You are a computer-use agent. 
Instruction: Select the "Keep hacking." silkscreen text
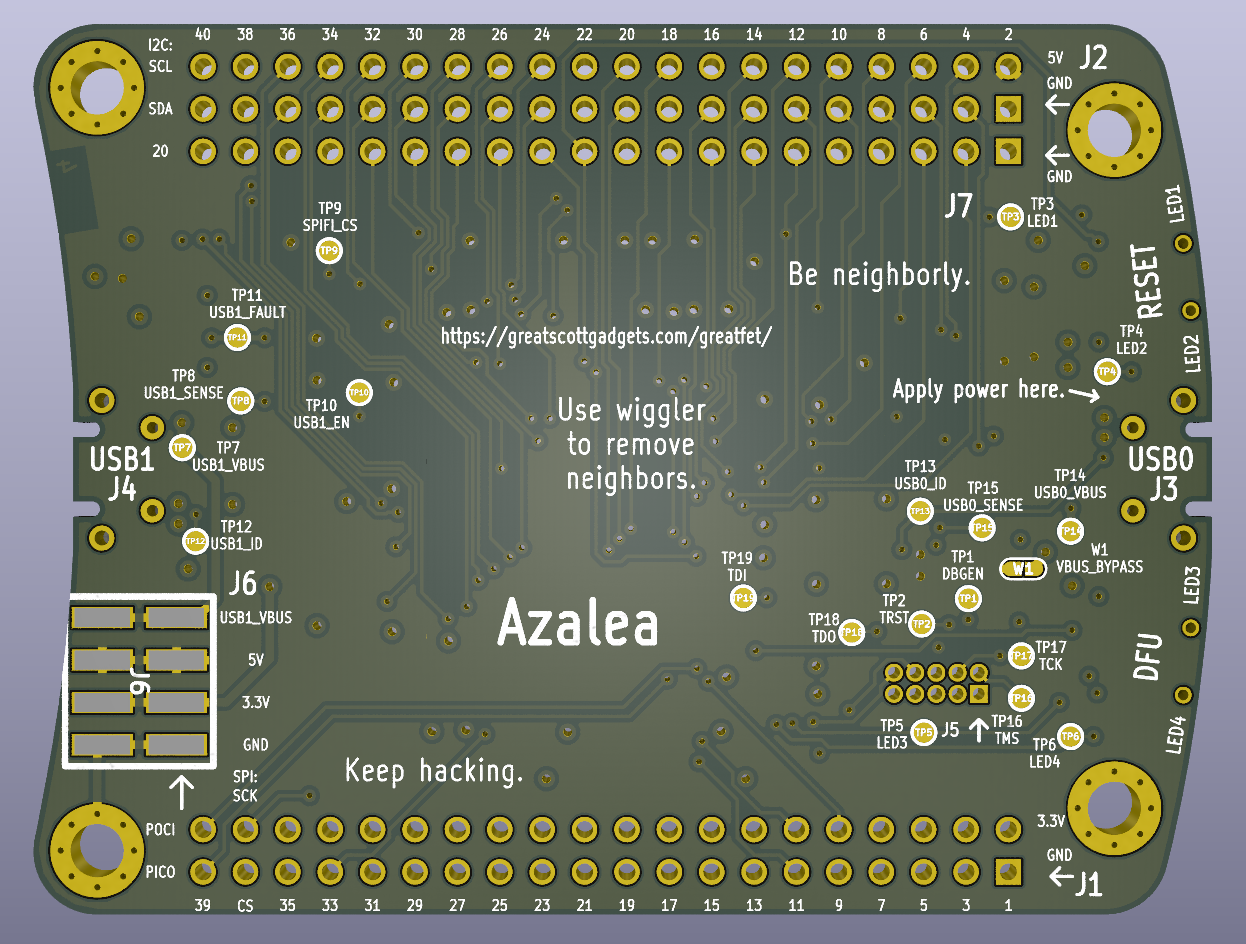(x=434, y=770)
